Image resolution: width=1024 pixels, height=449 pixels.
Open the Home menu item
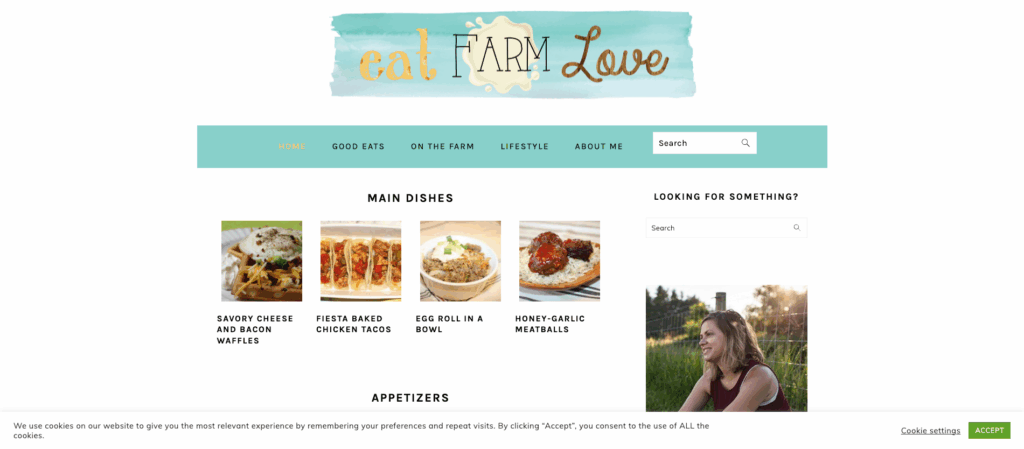(292, 146)
